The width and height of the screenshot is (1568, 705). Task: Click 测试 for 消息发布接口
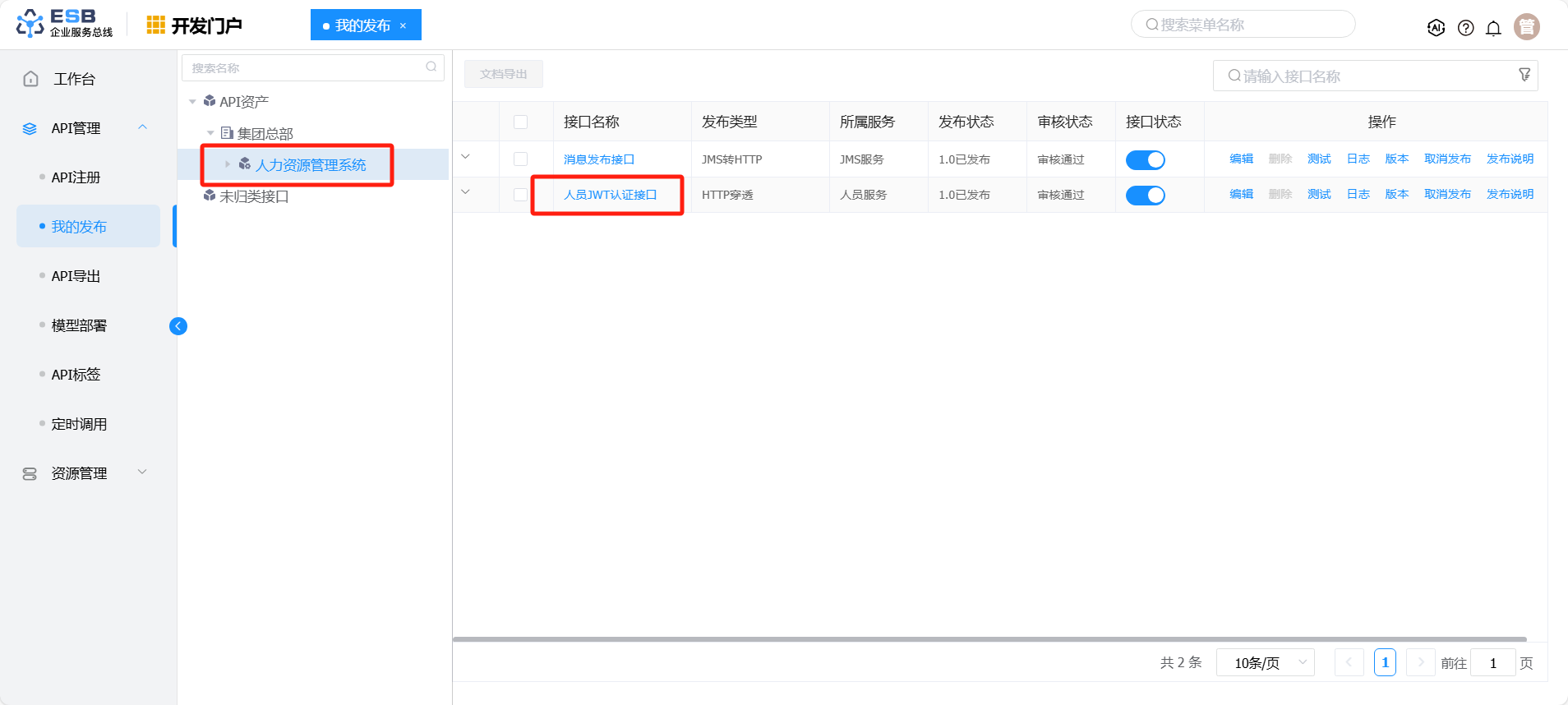click(x=1320, y=159)
